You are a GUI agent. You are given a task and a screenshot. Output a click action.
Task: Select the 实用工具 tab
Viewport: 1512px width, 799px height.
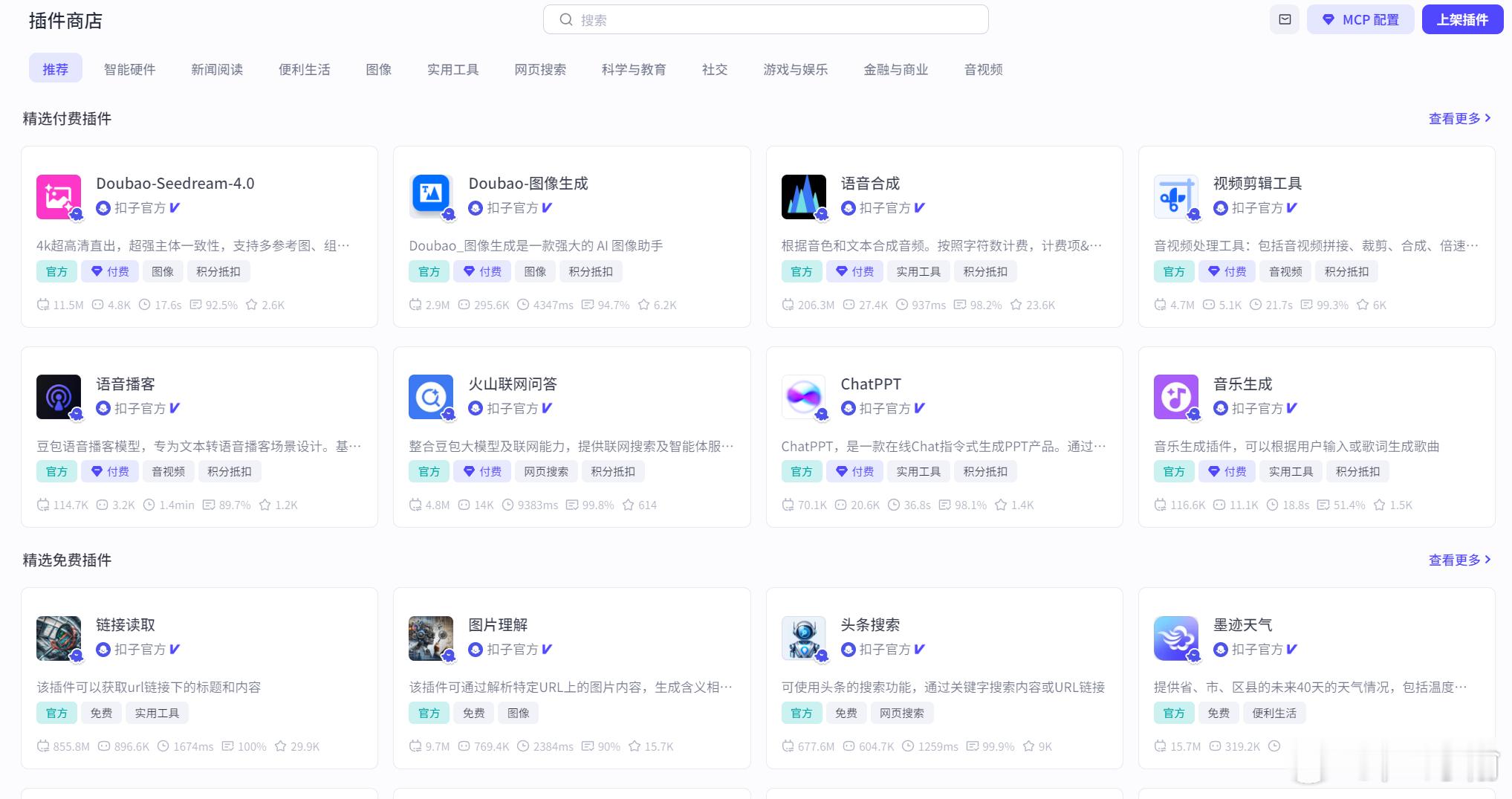453,69
